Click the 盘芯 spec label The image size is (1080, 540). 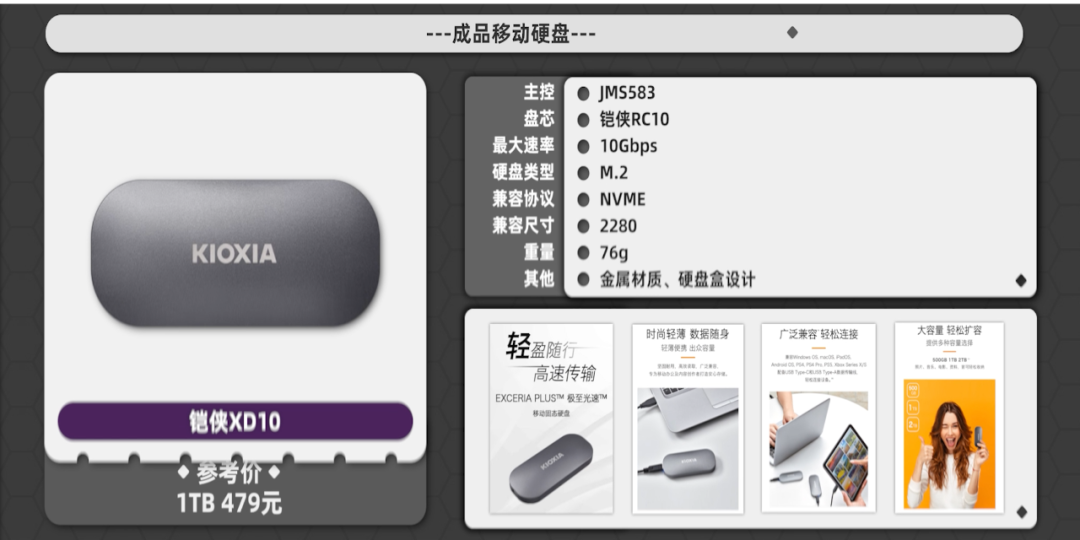point(539,118)
